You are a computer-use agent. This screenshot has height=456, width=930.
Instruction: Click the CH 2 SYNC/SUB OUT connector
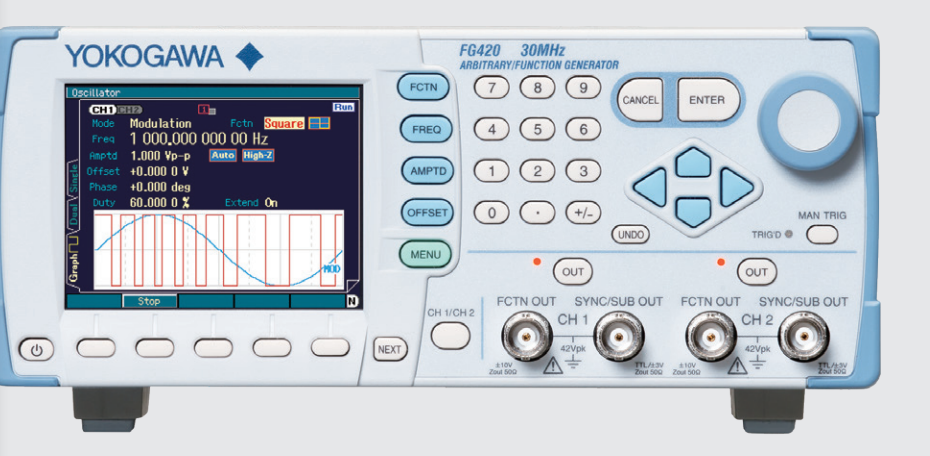(804, 336)
